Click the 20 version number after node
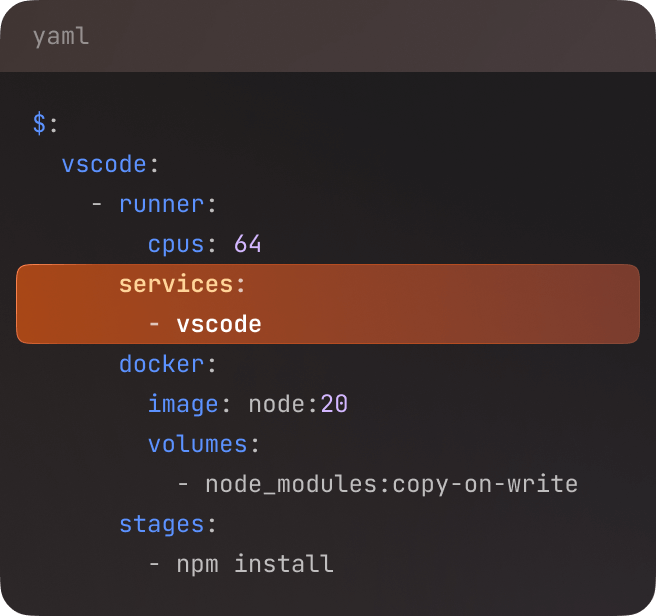 [334, 404]
